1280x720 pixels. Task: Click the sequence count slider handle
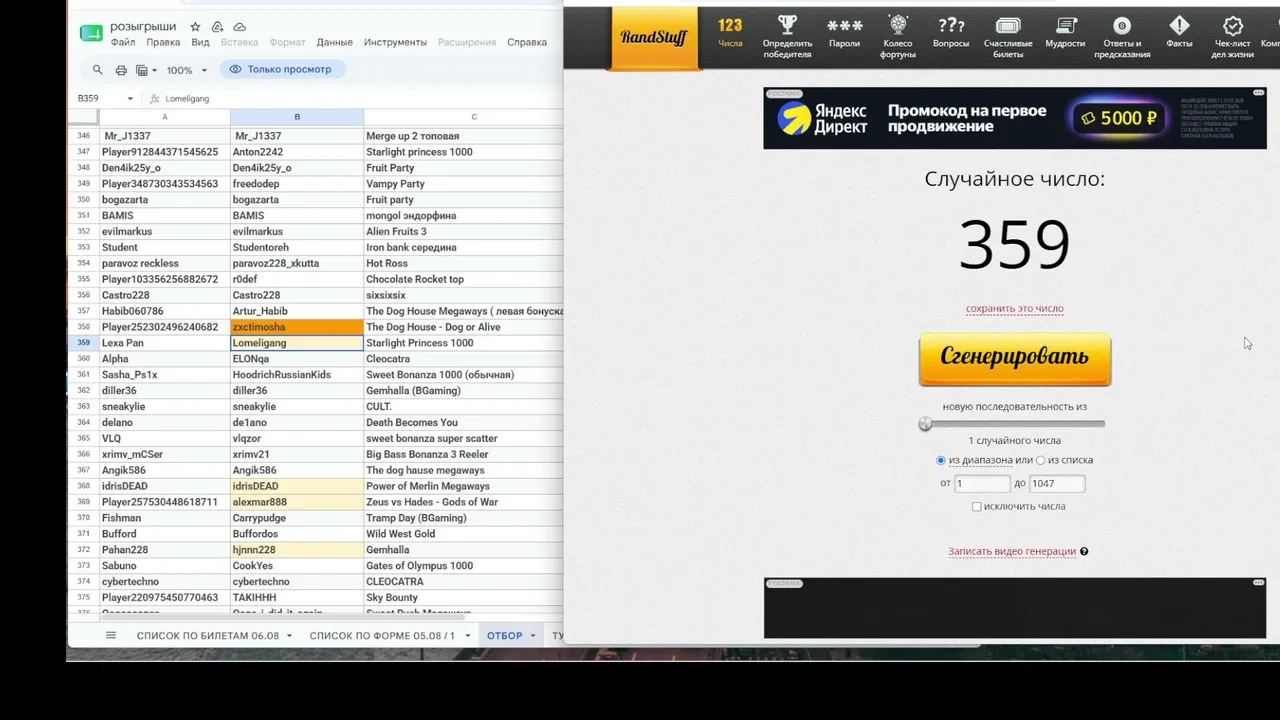click(925, 424)
